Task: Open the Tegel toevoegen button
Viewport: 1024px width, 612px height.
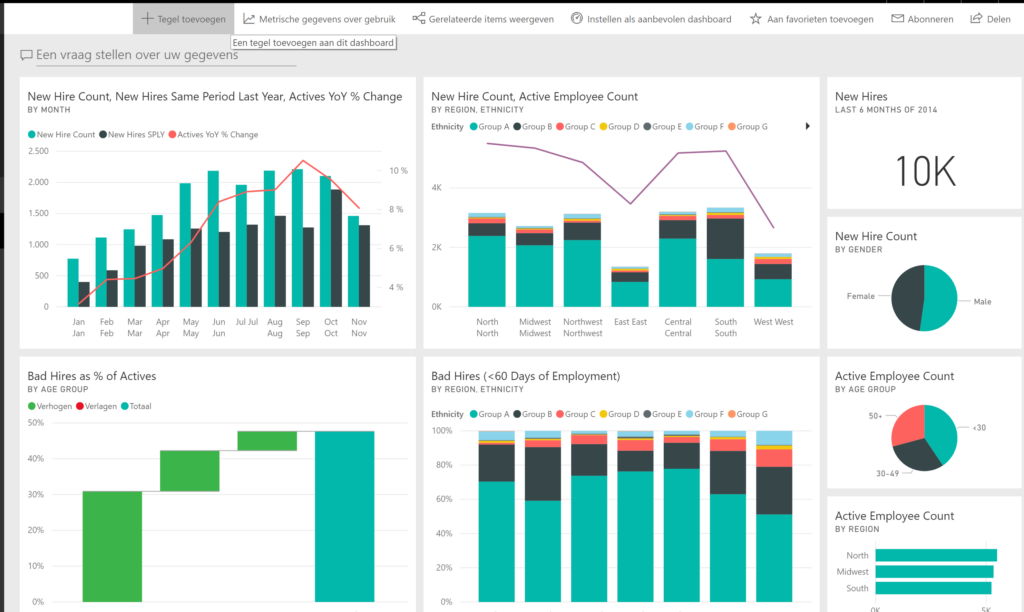Action: [184, 18]
